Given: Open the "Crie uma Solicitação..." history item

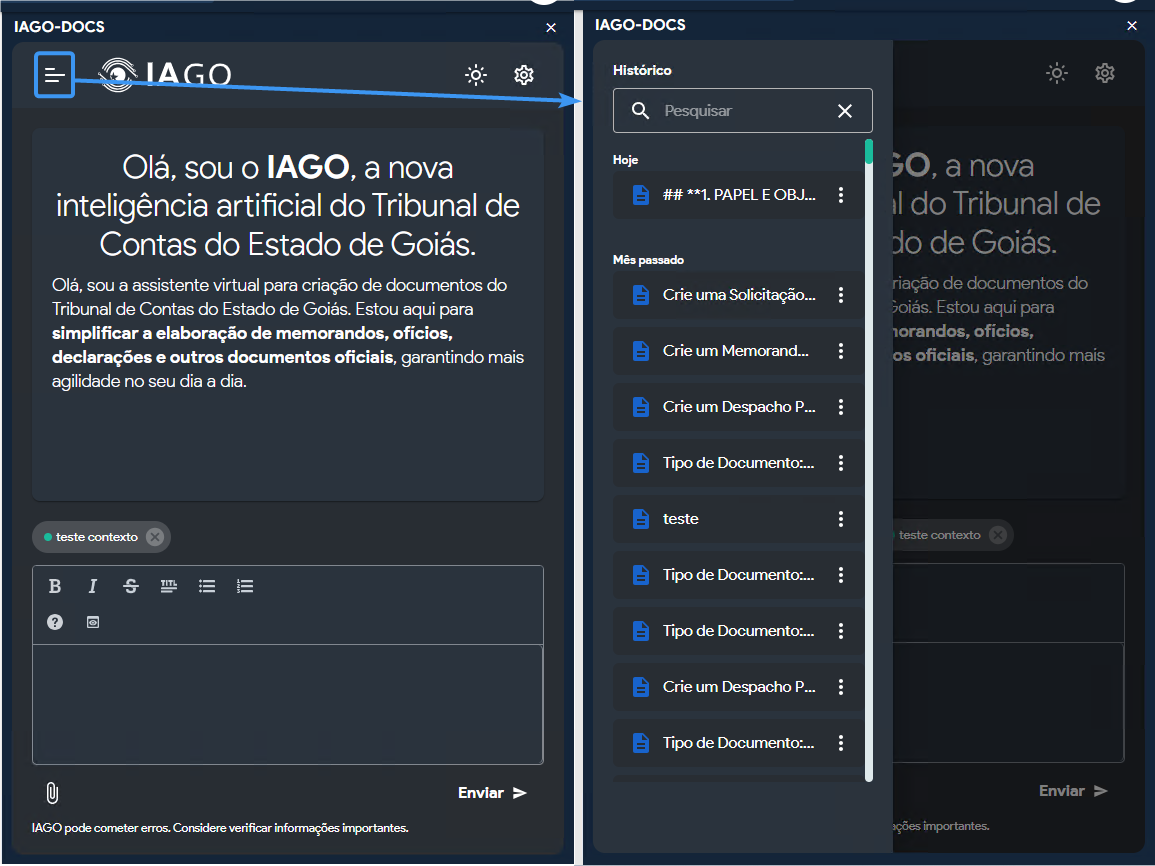Looking at the screenshot, I should click(x=738, y=295).
